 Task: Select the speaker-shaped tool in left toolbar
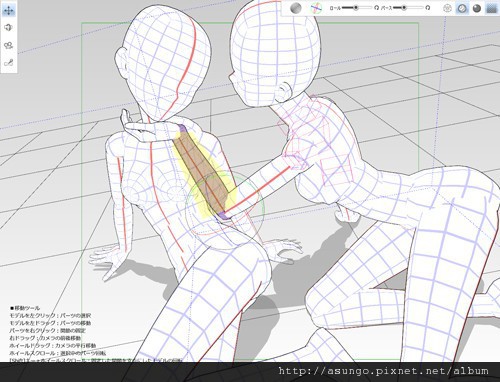click(x=9, y=27)
